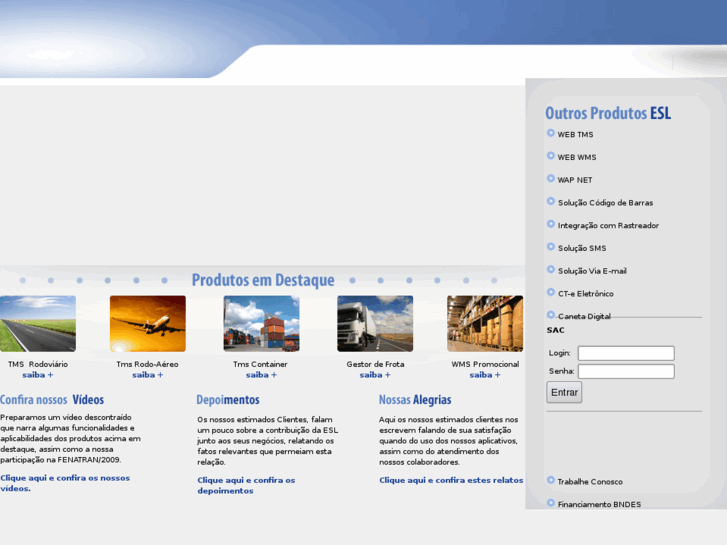Click the bullet icon beside WAP NET
Screen dimensions: 727x545
[x=551, y=179]
